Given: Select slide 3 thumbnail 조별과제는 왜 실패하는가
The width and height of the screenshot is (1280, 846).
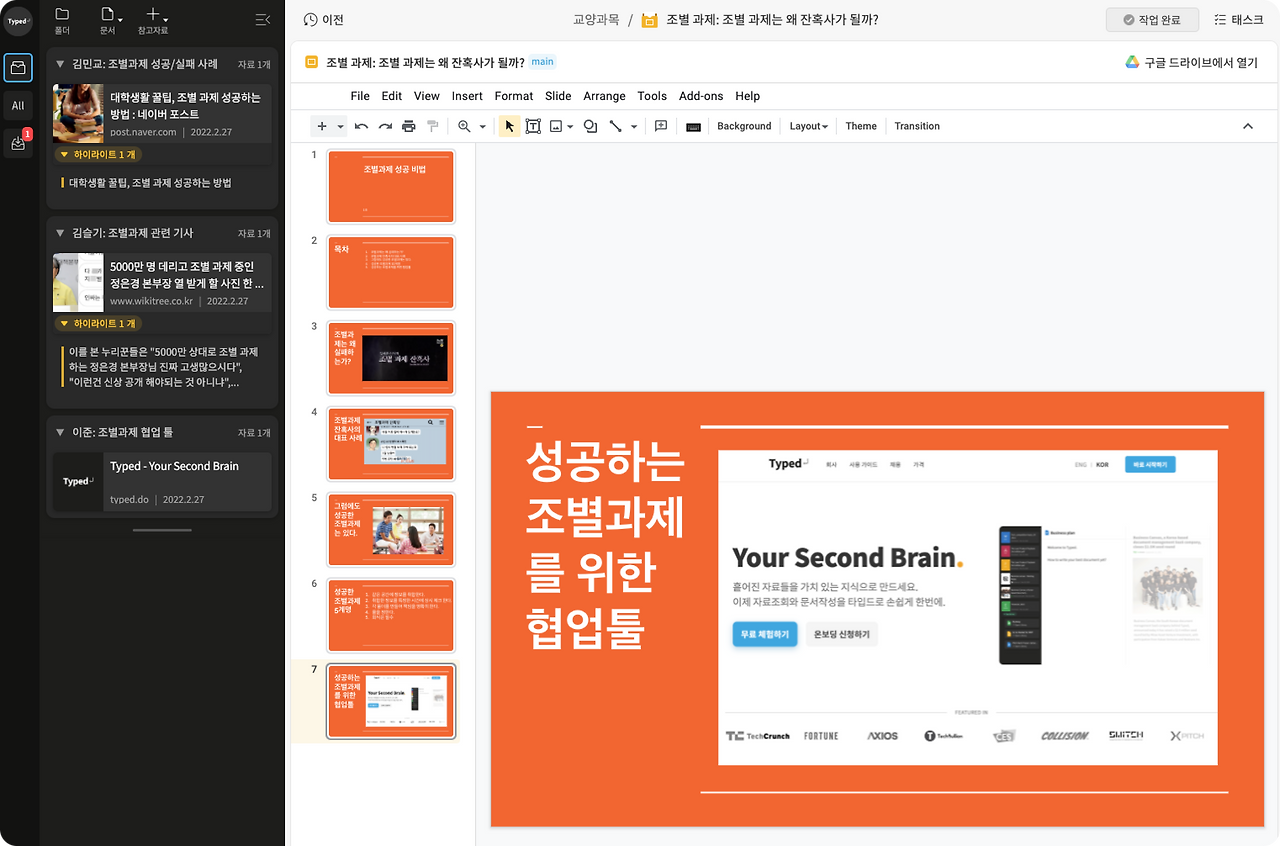Looking at the screenshot, I should [391, 358].
